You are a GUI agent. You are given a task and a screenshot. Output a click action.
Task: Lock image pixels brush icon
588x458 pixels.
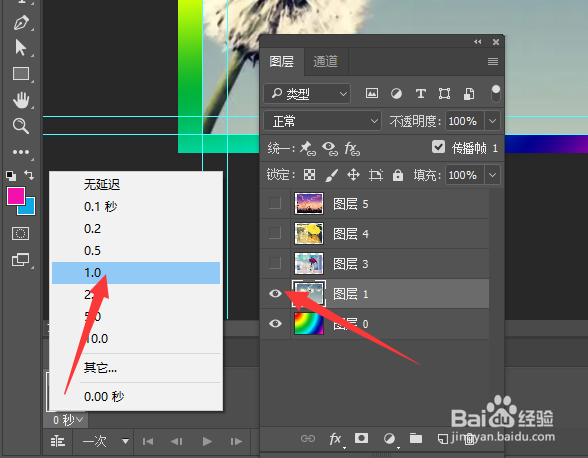pos(332,175)
